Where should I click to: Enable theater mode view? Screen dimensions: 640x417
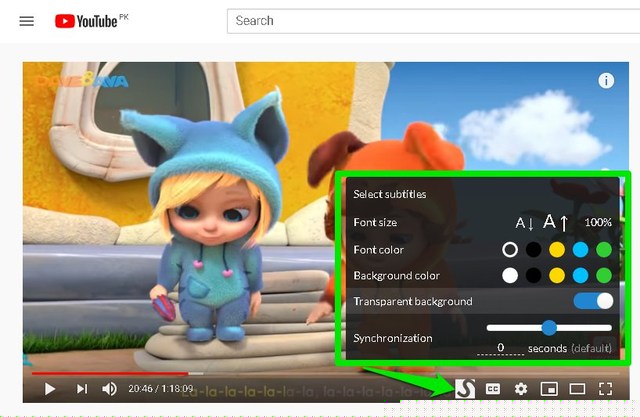click(x=577, y=389)
